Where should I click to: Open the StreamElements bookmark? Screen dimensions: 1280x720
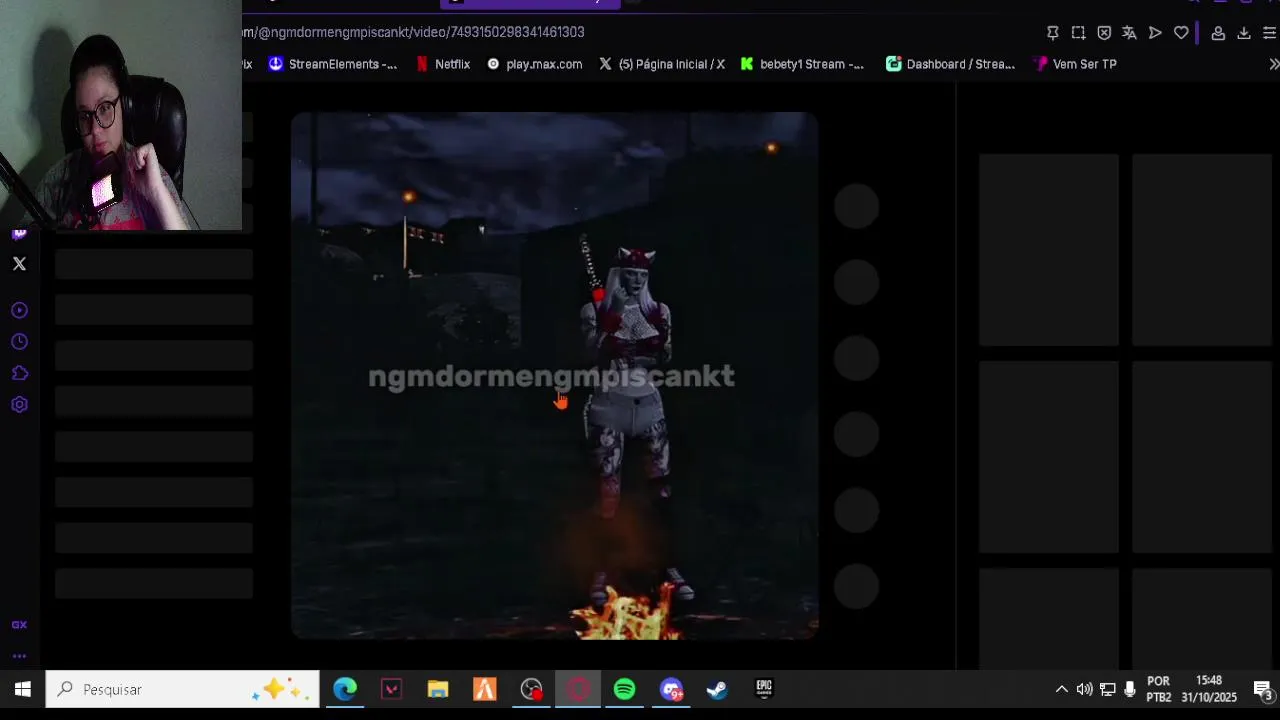pos(332,64)
